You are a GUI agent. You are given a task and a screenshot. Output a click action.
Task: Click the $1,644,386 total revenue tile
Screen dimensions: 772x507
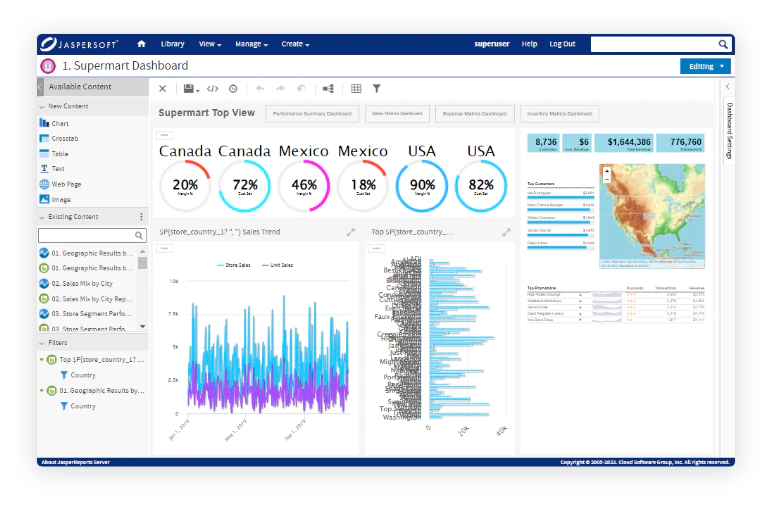624,143
